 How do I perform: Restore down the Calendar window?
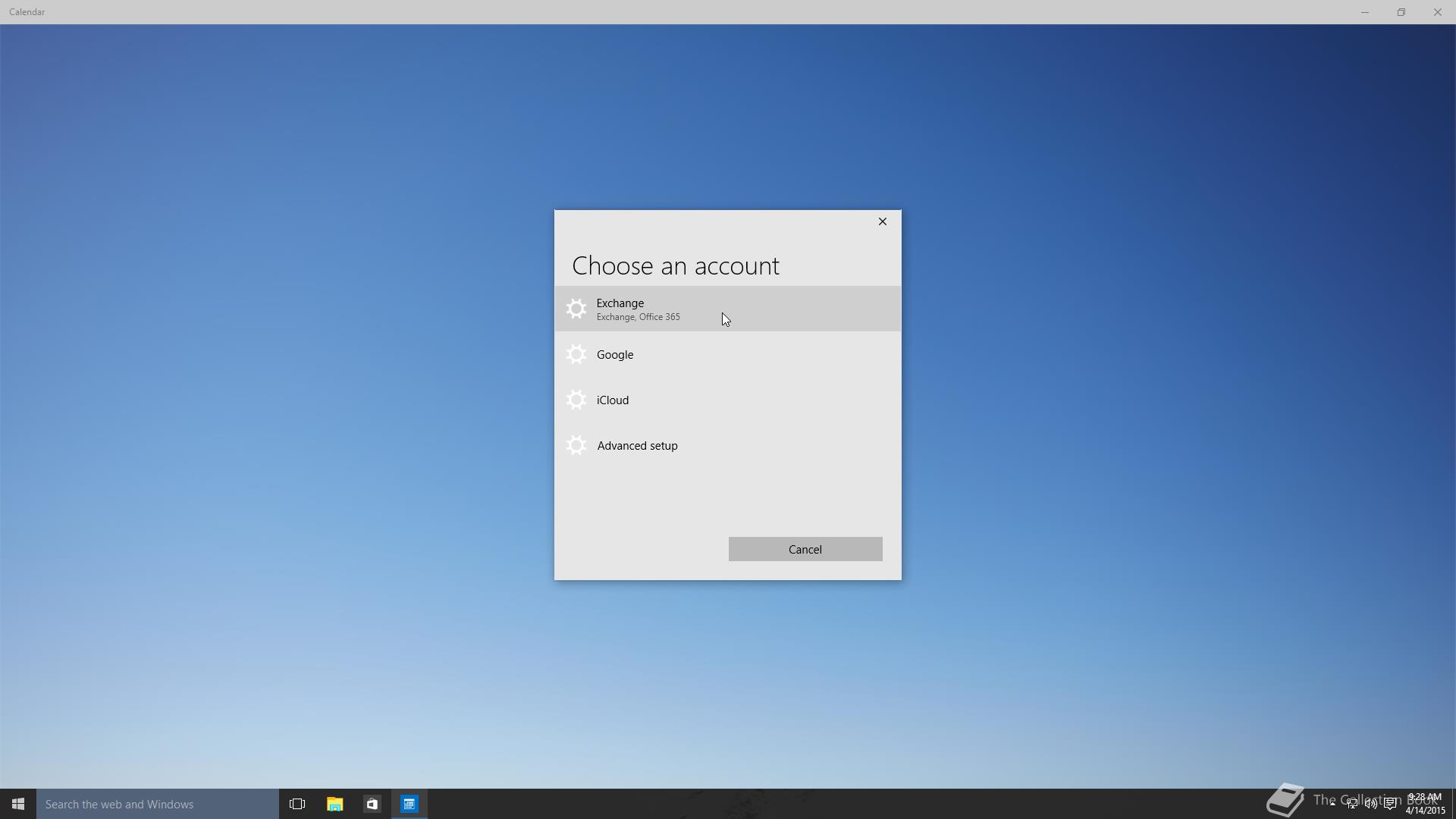click(1401, 12)
